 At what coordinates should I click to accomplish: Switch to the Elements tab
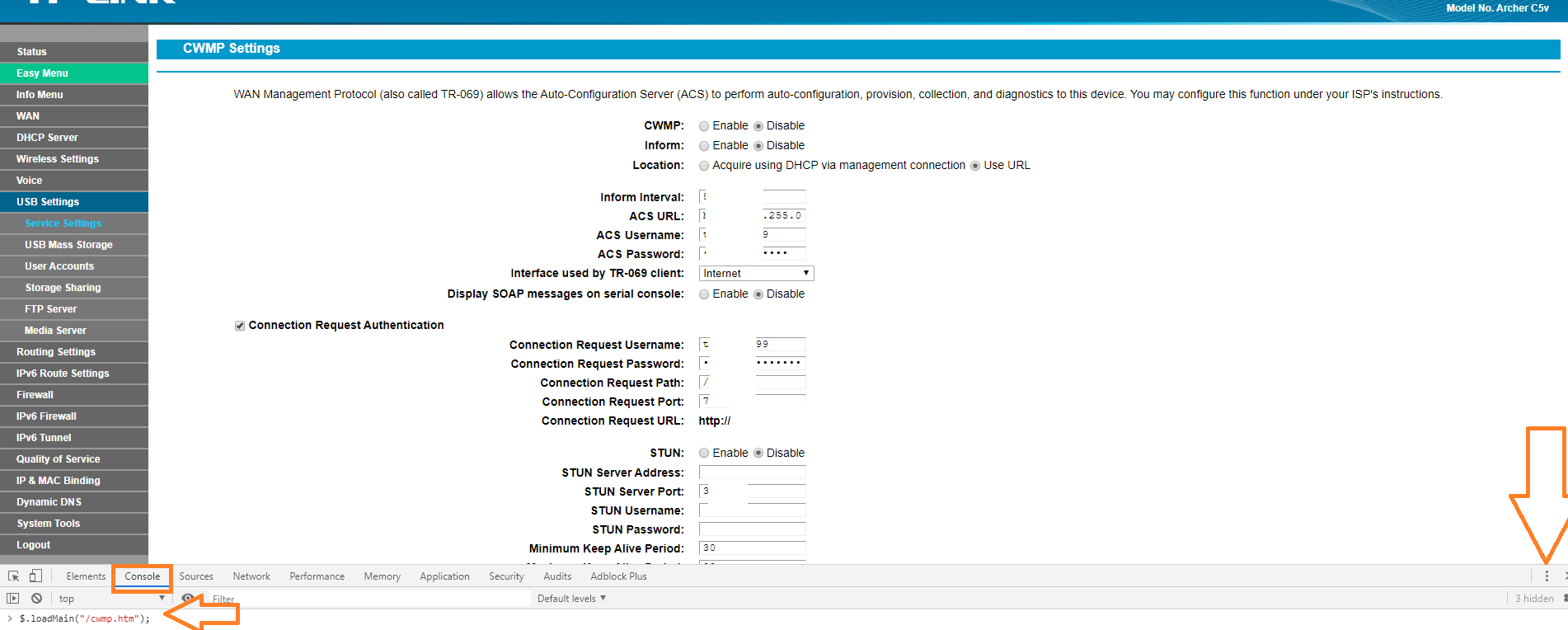(86, 576)
